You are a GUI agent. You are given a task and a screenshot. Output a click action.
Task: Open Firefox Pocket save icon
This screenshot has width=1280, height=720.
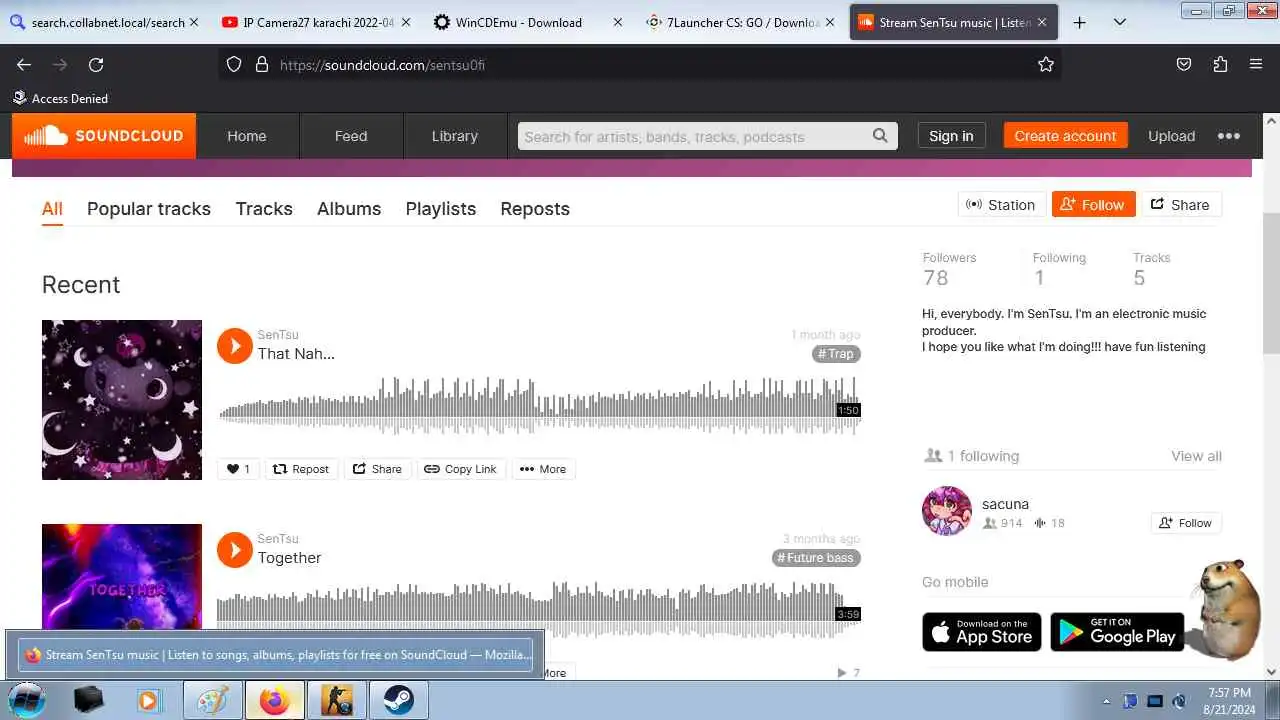pyautogui.click(x=1184, y=64)
